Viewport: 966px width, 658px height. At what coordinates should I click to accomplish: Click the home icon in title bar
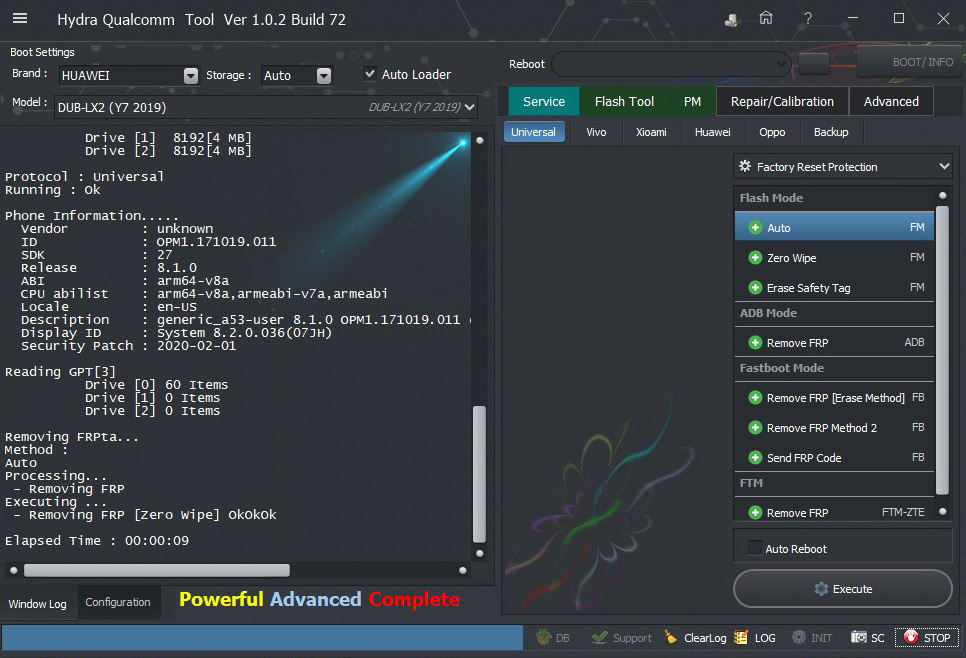click(766, 18)
